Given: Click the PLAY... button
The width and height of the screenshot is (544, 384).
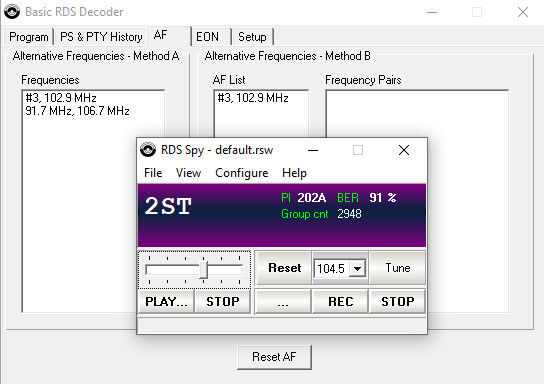Looking at the screenshot, I should 166,301.
